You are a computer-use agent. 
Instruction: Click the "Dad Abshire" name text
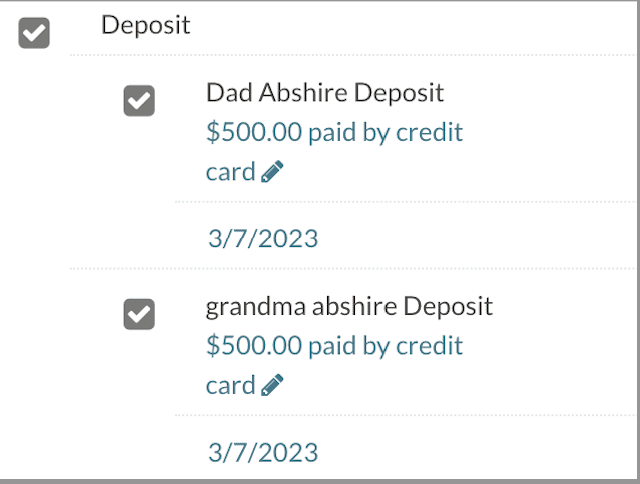[x=265, y=93]
